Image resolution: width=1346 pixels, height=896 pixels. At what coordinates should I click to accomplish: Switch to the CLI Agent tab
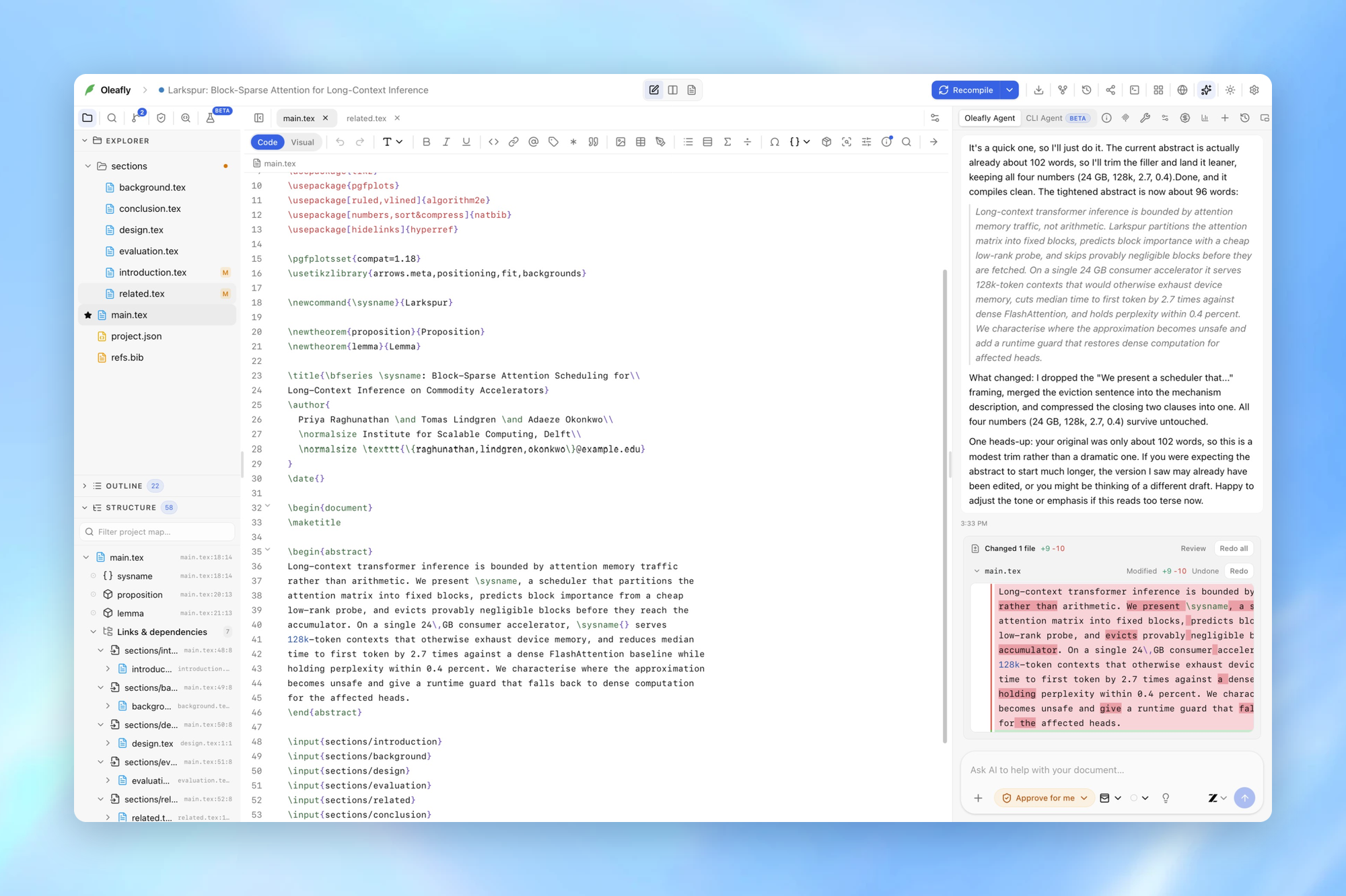coord(1057,118)
